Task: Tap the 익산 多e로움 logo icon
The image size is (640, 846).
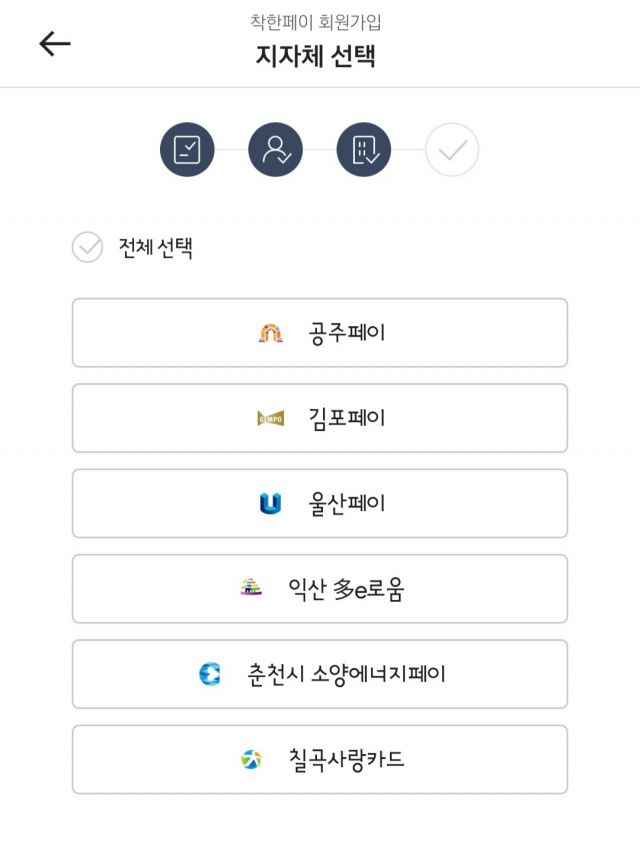Action: 251,588
